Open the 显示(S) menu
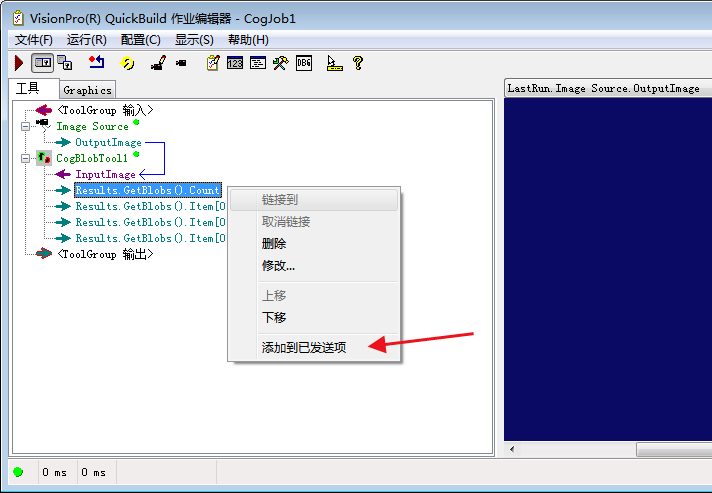 click(x=194, y=40)
